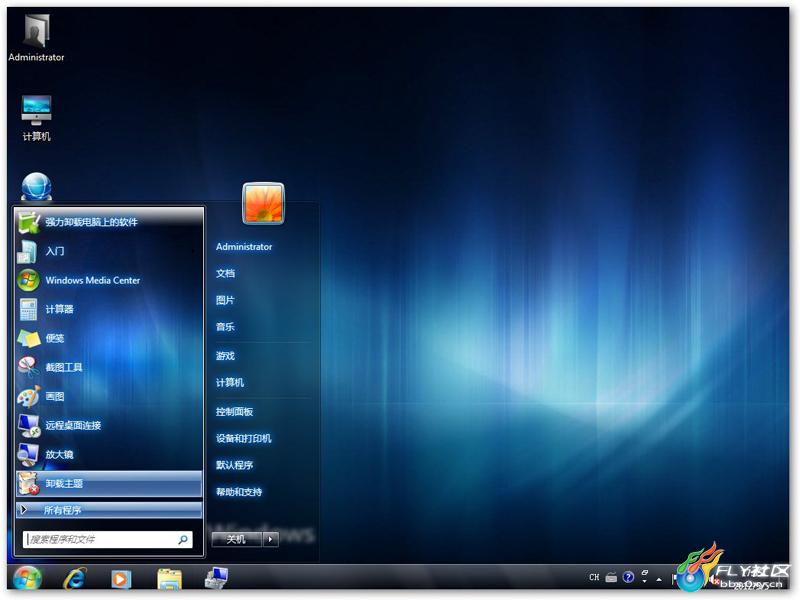Viewport: 800px width, 600px height.
Task: Open 帮助和支持 help and support
Action: point(239,492)
